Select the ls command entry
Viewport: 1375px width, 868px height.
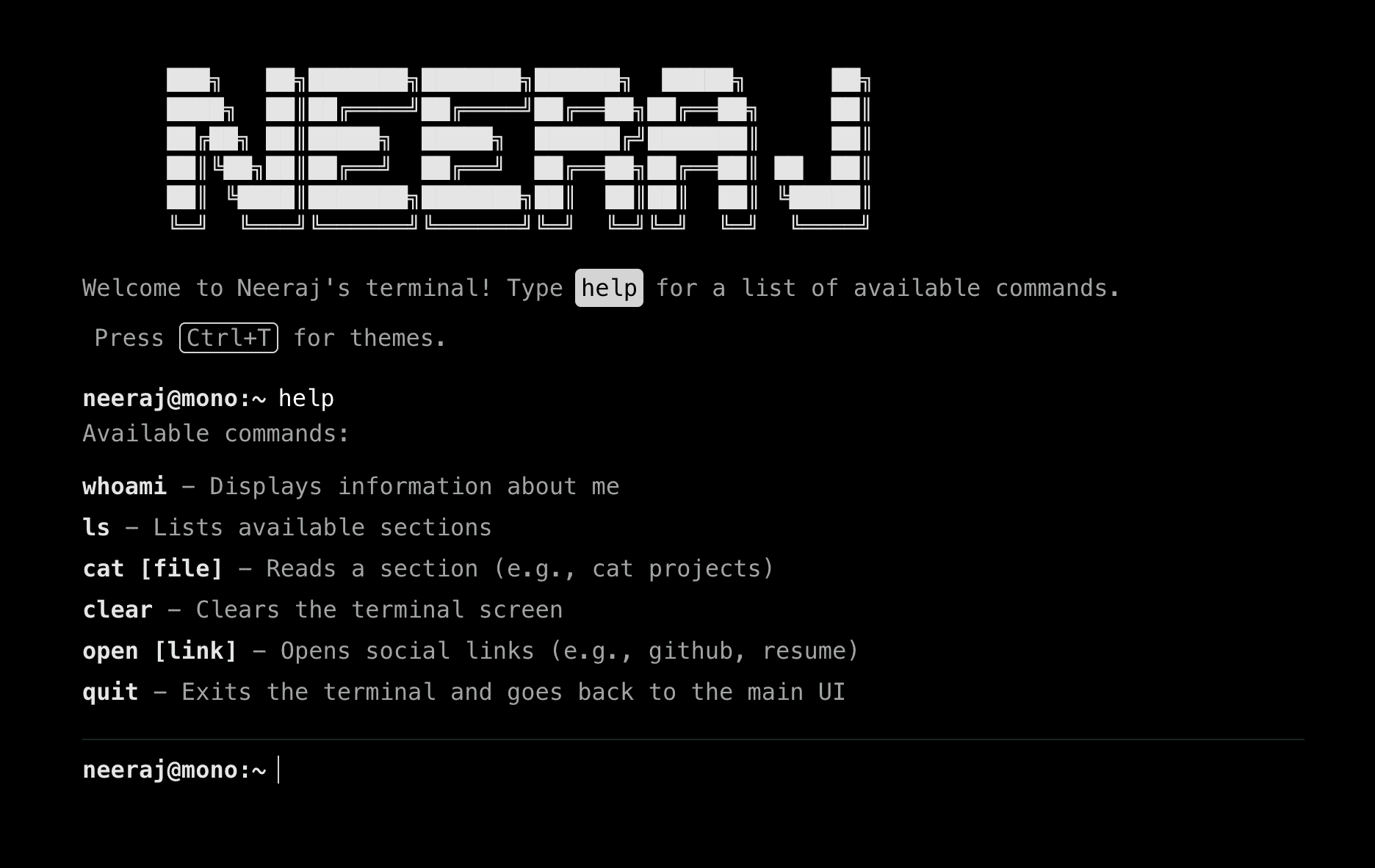[x=96, y=527]
